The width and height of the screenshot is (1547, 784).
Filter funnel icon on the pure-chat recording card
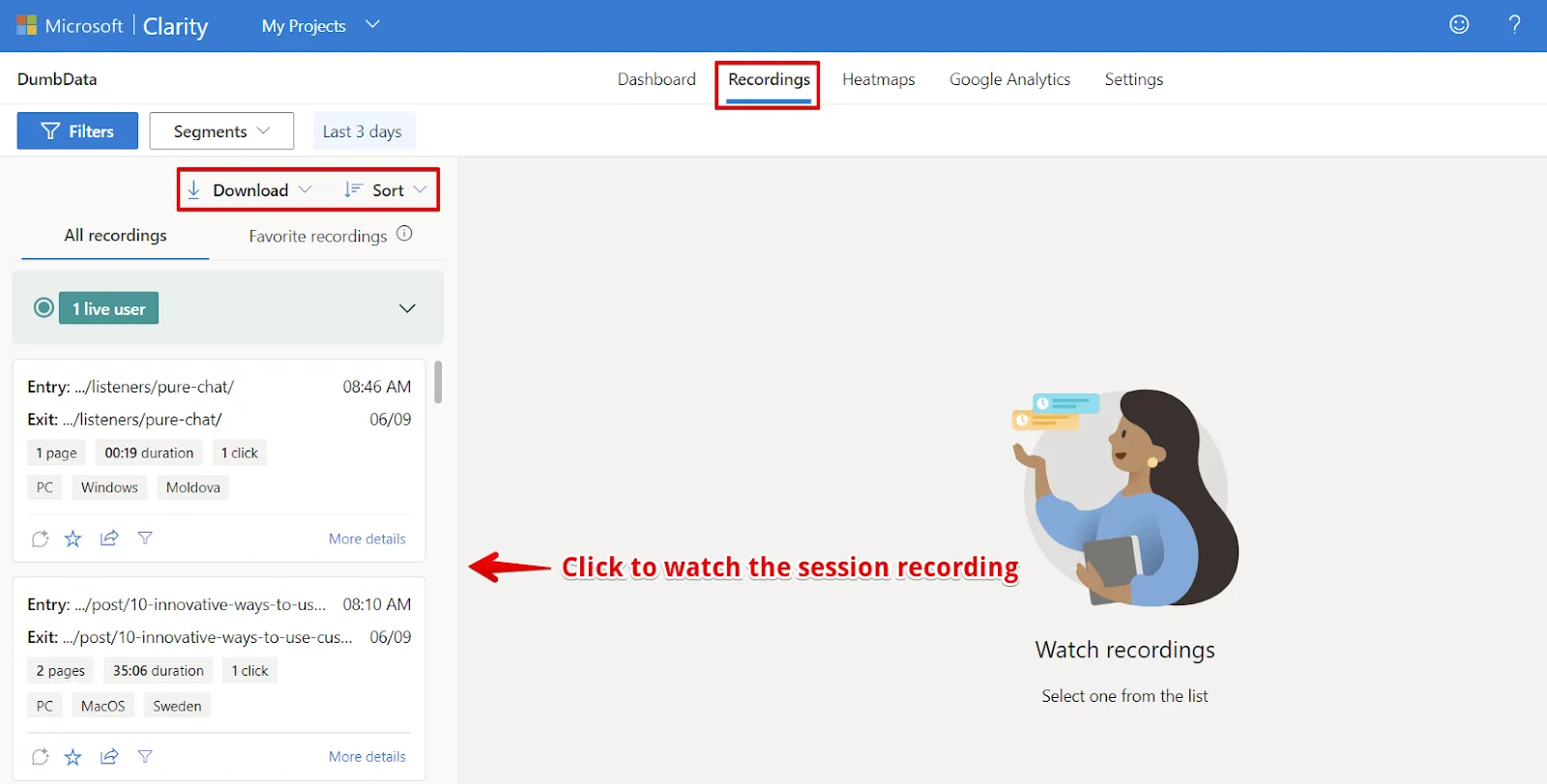pyautogui.click(x=145, y=537)
